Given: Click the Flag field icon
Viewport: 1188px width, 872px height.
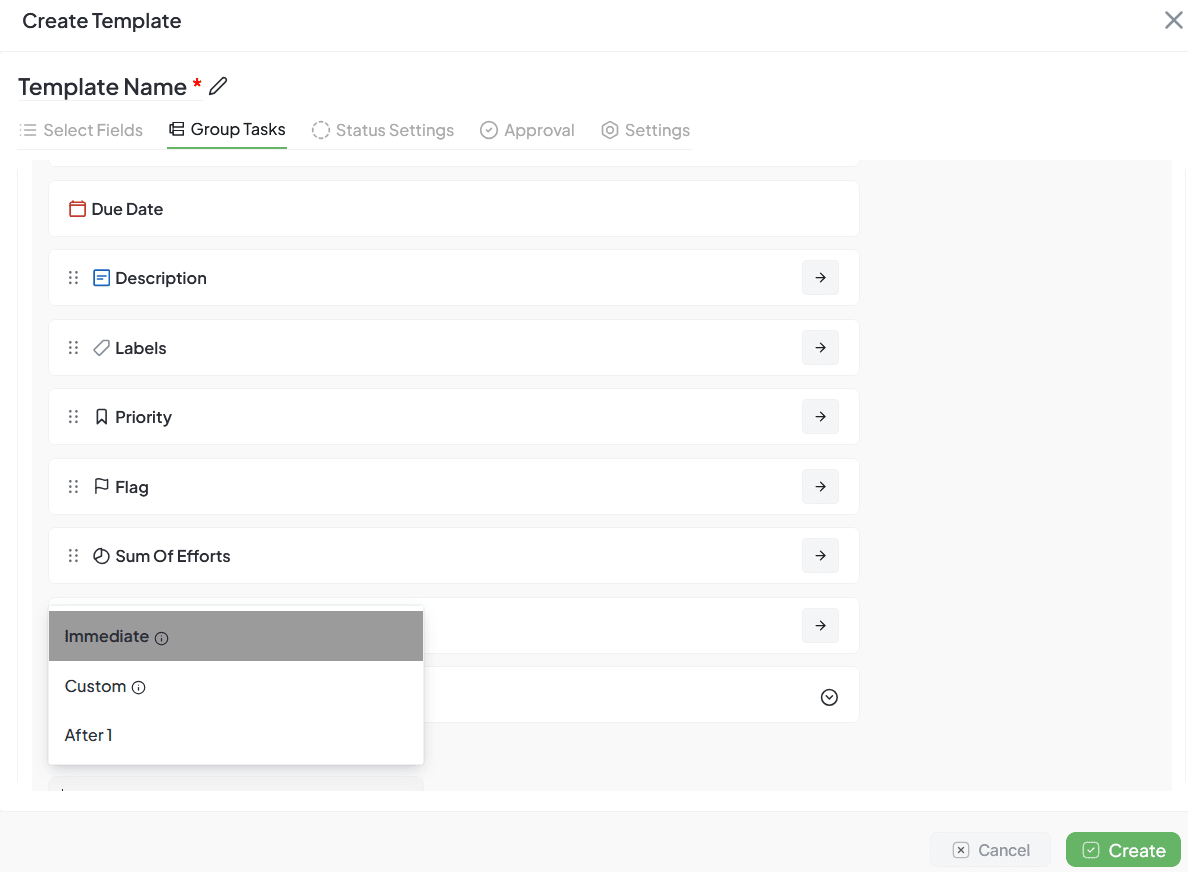Looking at the screenshot, I should (x=101, y=487).
